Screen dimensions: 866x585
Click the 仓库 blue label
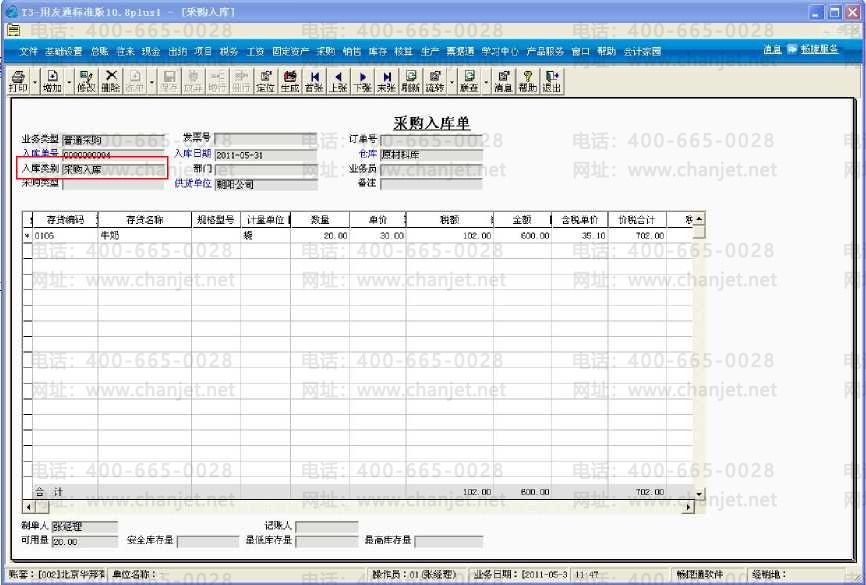(x=367, y=153)
